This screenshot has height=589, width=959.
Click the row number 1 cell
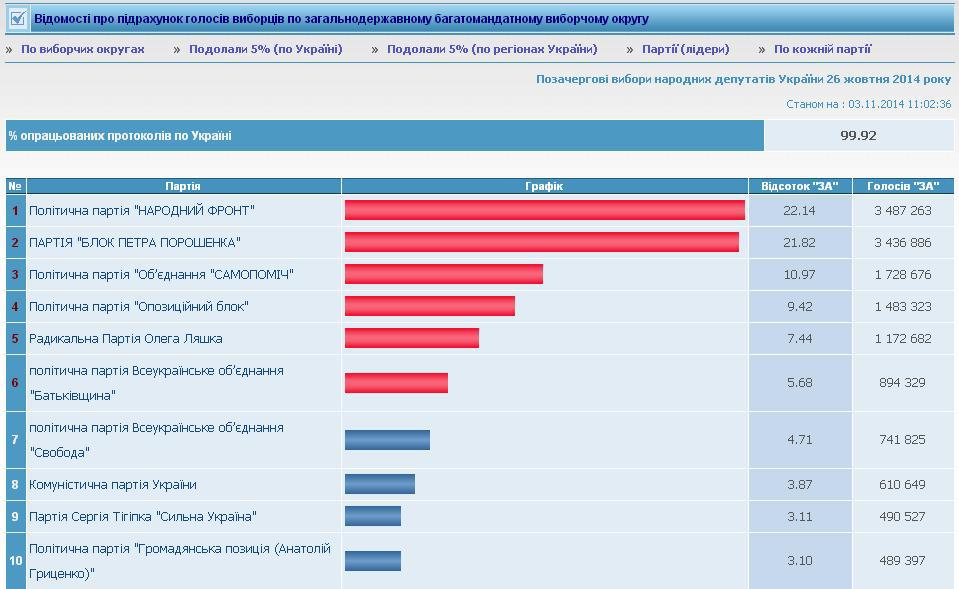point(15,210)
